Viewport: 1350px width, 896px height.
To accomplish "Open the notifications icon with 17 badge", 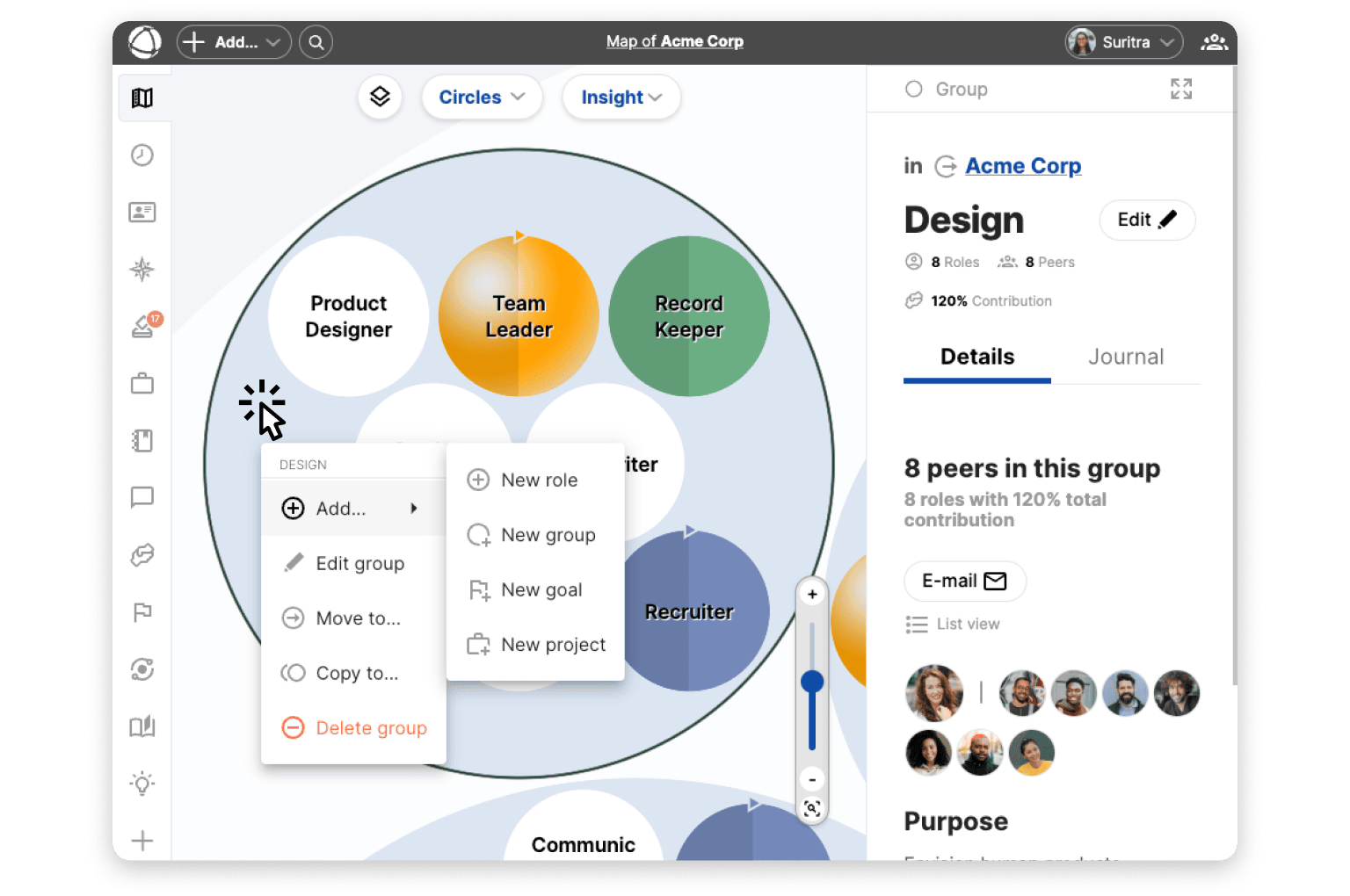I will 144,326.
